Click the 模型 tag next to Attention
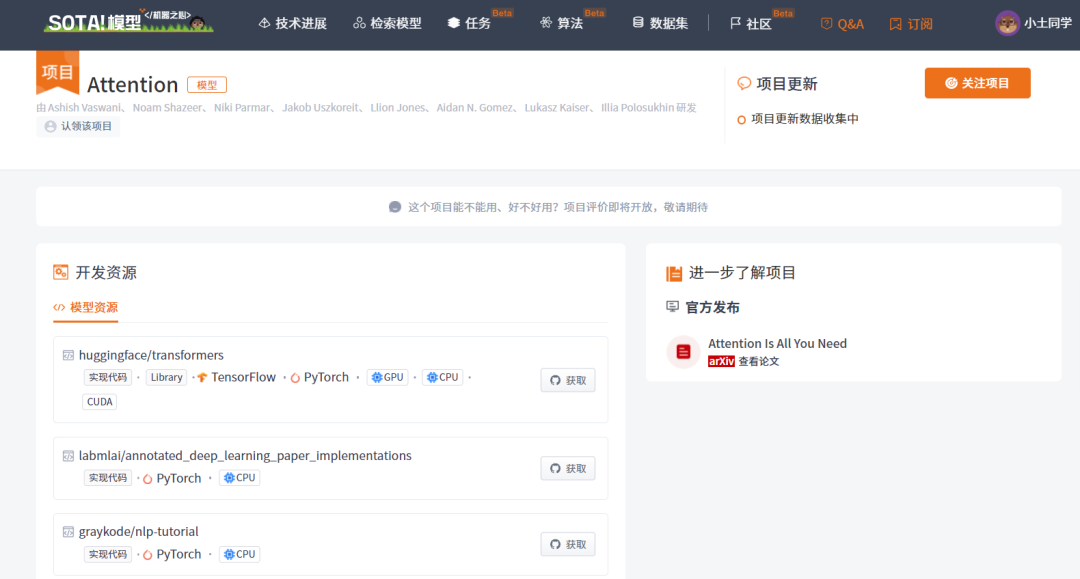 [207, 85]
